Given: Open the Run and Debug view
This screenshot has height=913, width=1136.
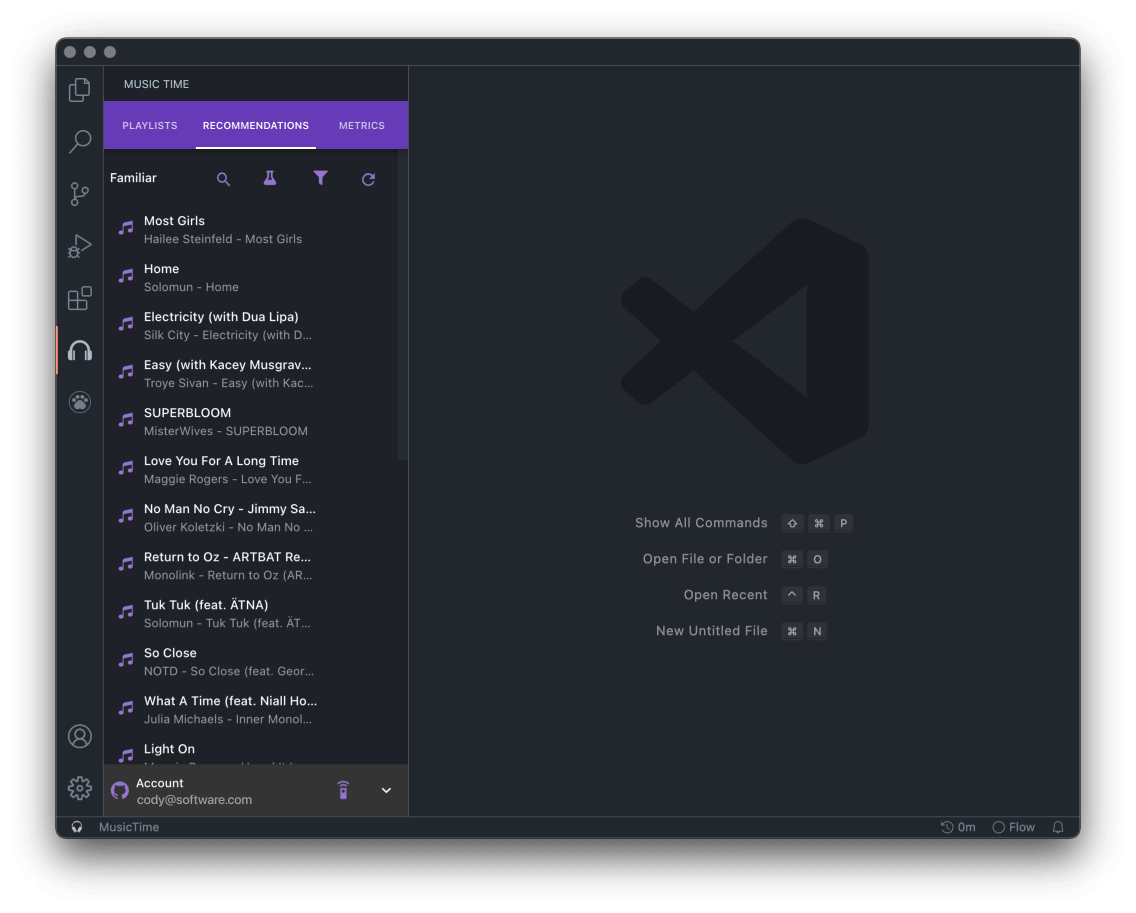Looking at the screenshot, I should pos(80,246).
